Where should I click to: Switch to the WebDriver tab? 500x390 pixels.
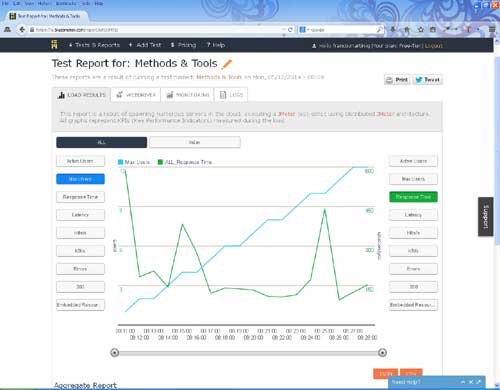click(x=136, y=95)
